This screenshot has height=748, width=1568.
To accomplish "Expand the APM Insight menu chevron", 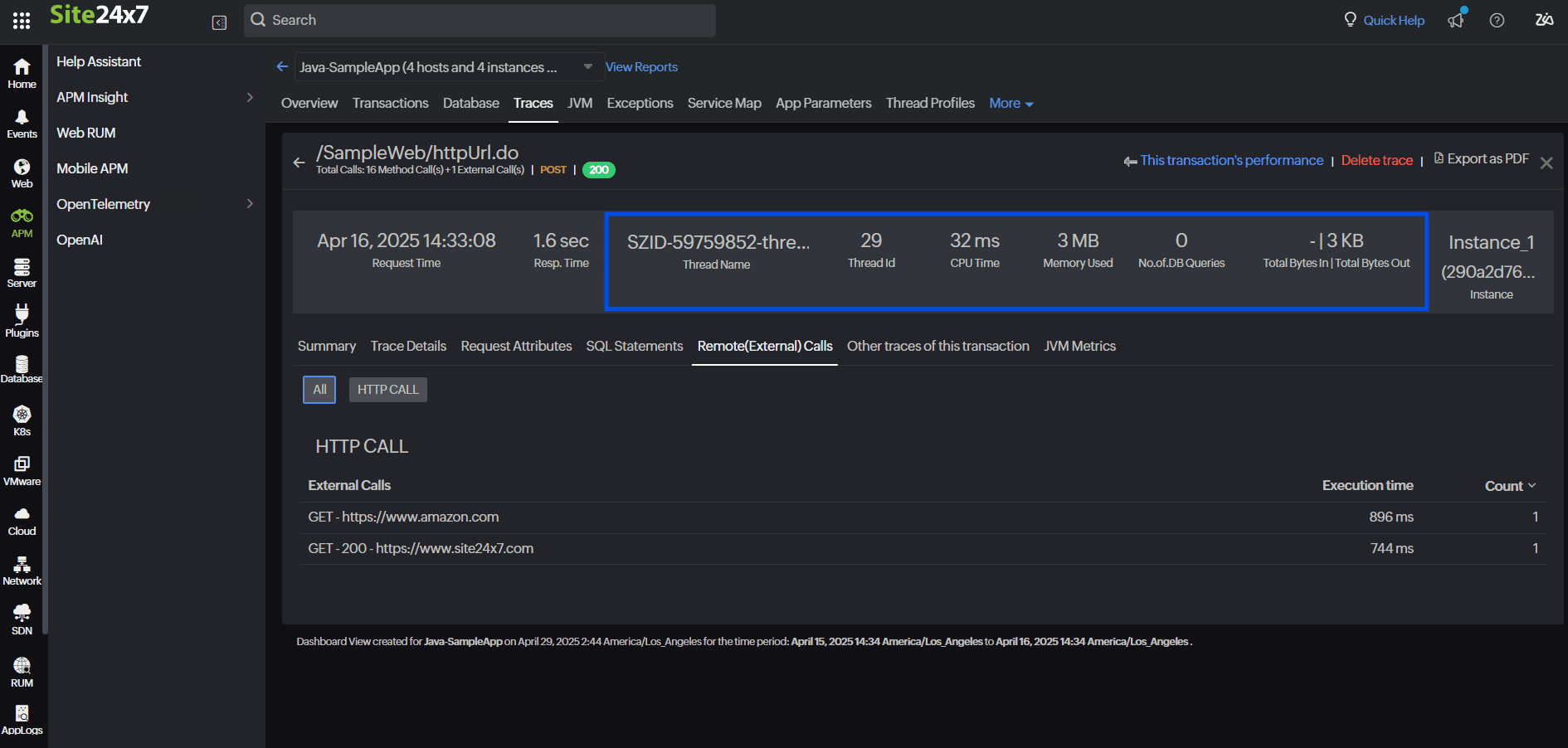I will pos(250,97).
